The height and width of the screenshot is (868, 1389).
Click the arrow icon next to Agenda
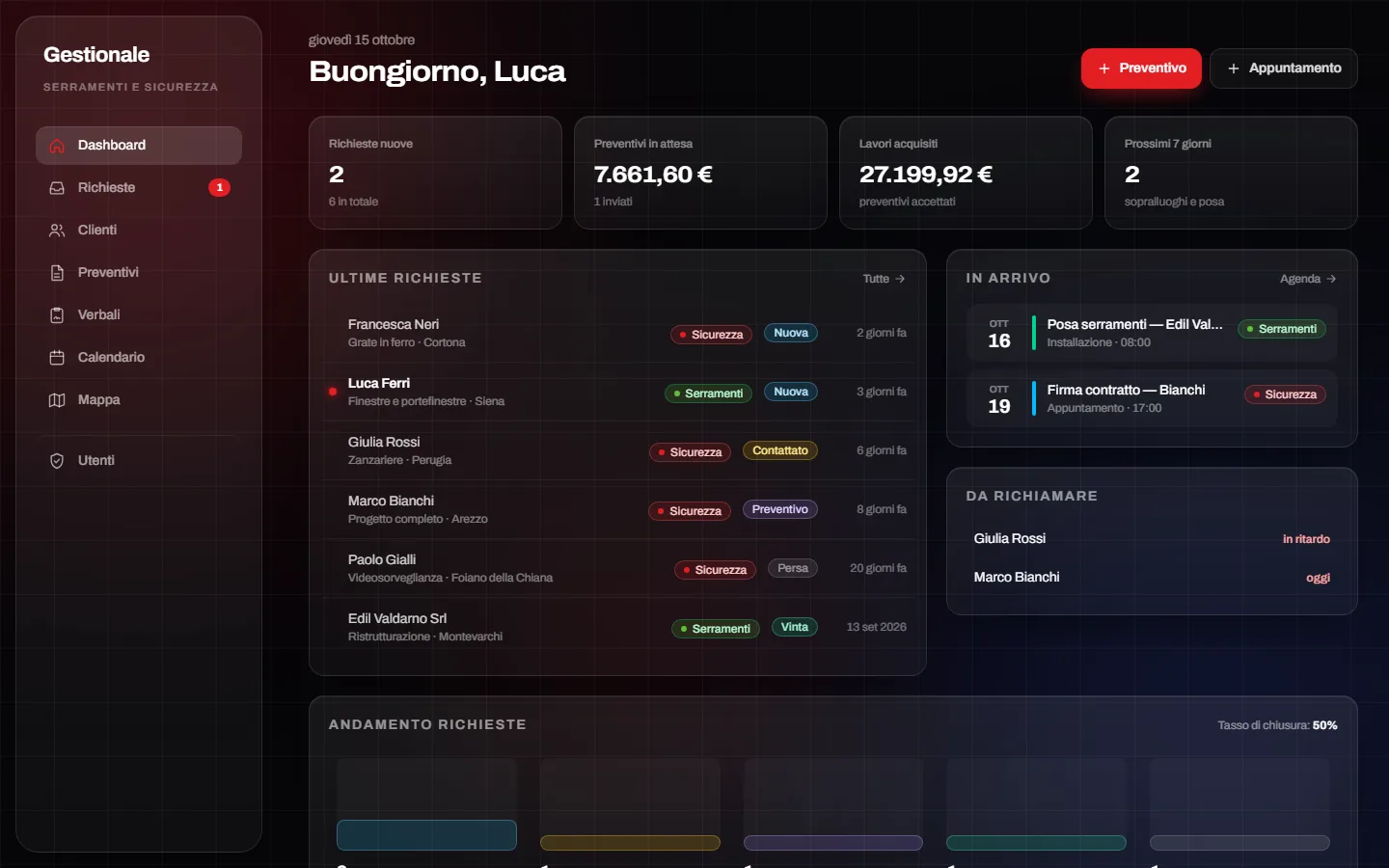1331,279
